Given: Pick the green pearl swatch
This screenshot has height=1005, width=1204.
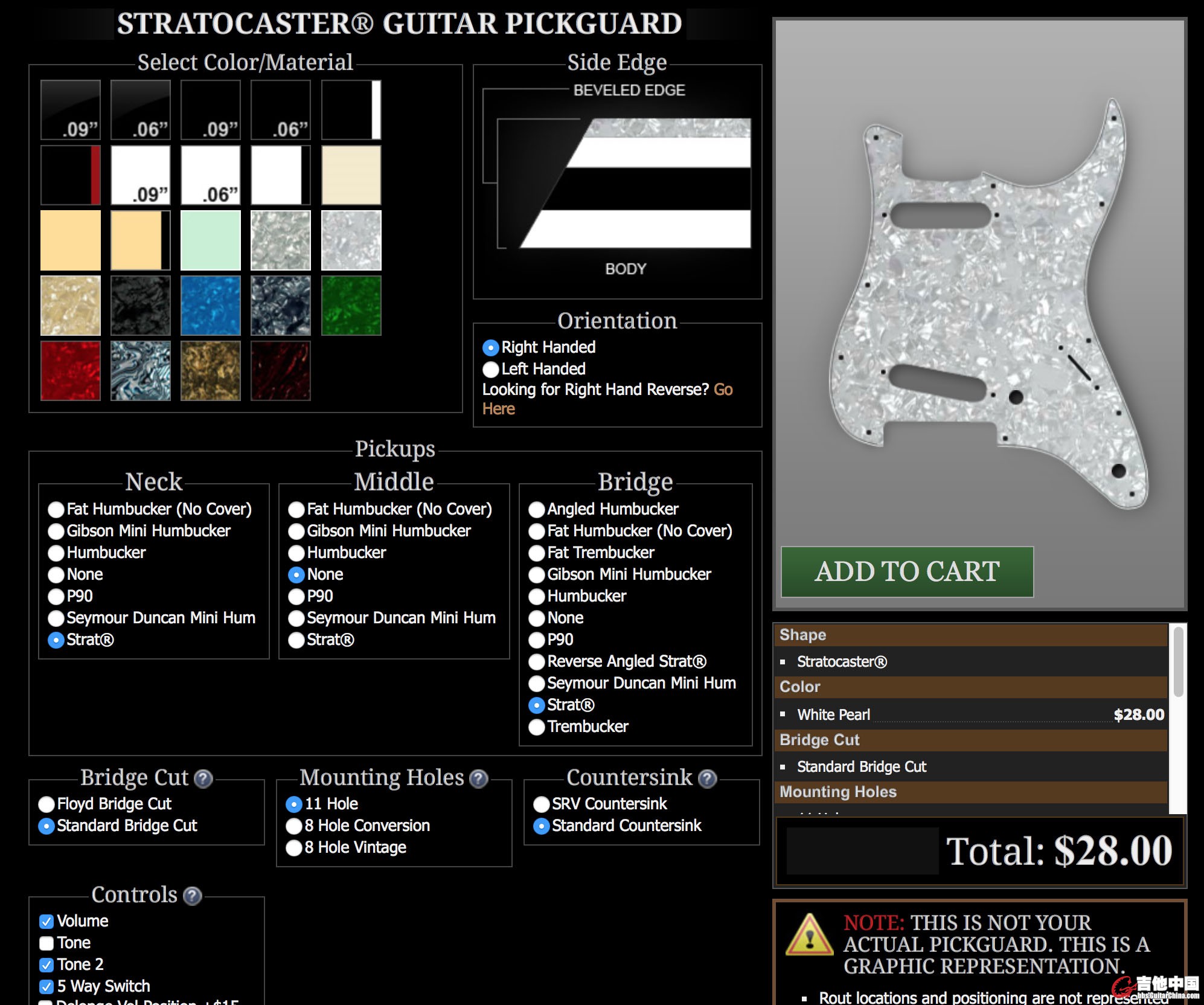Looking at the screenshot, I should [351, 306].
